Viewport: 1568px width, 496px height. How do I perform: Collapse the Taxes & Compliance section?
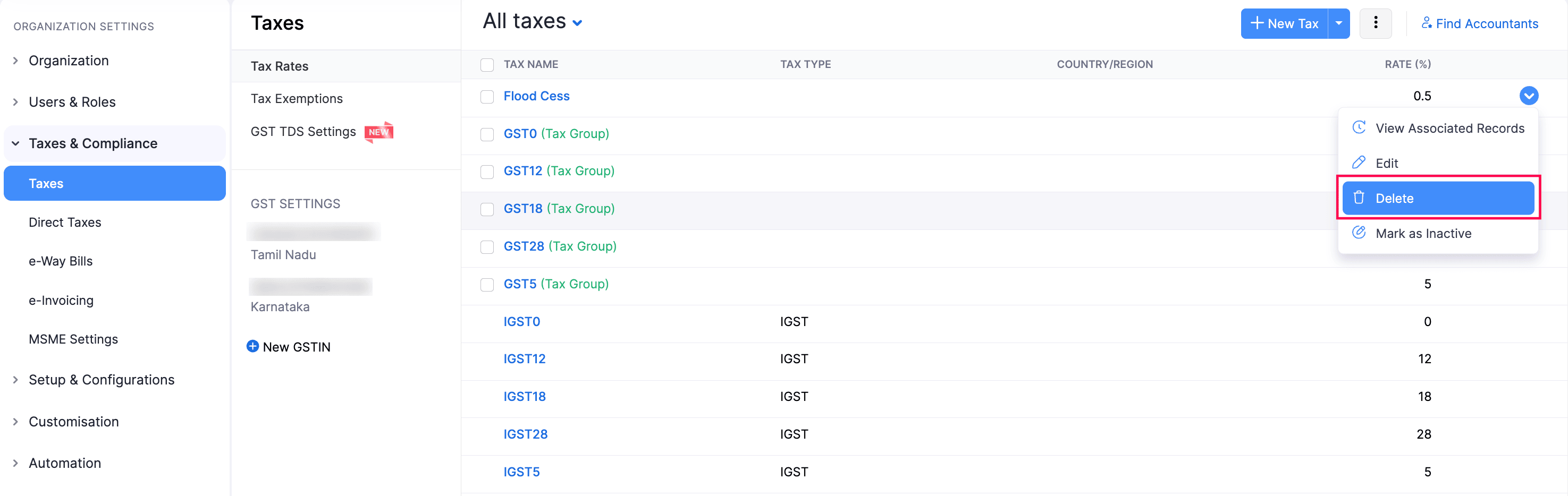(16, 143)
